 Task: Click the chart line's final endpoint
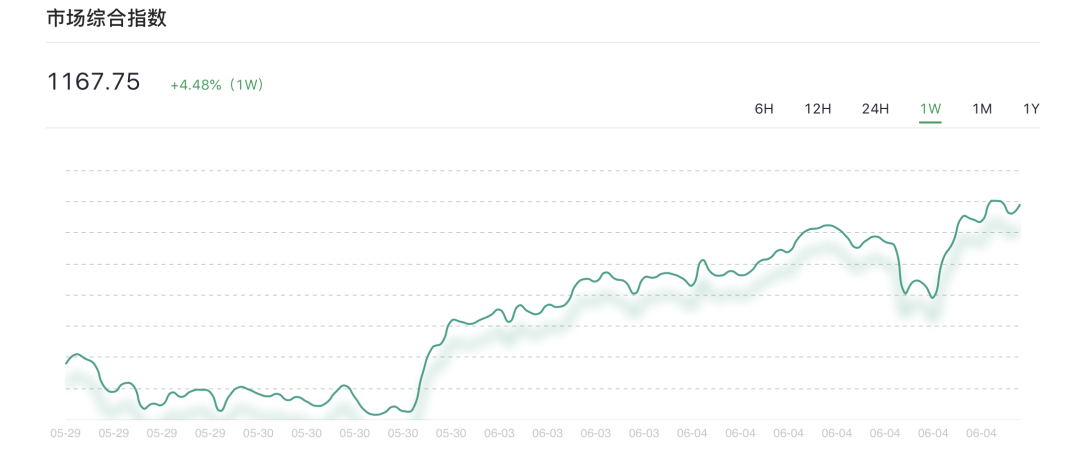point(1019,204)
